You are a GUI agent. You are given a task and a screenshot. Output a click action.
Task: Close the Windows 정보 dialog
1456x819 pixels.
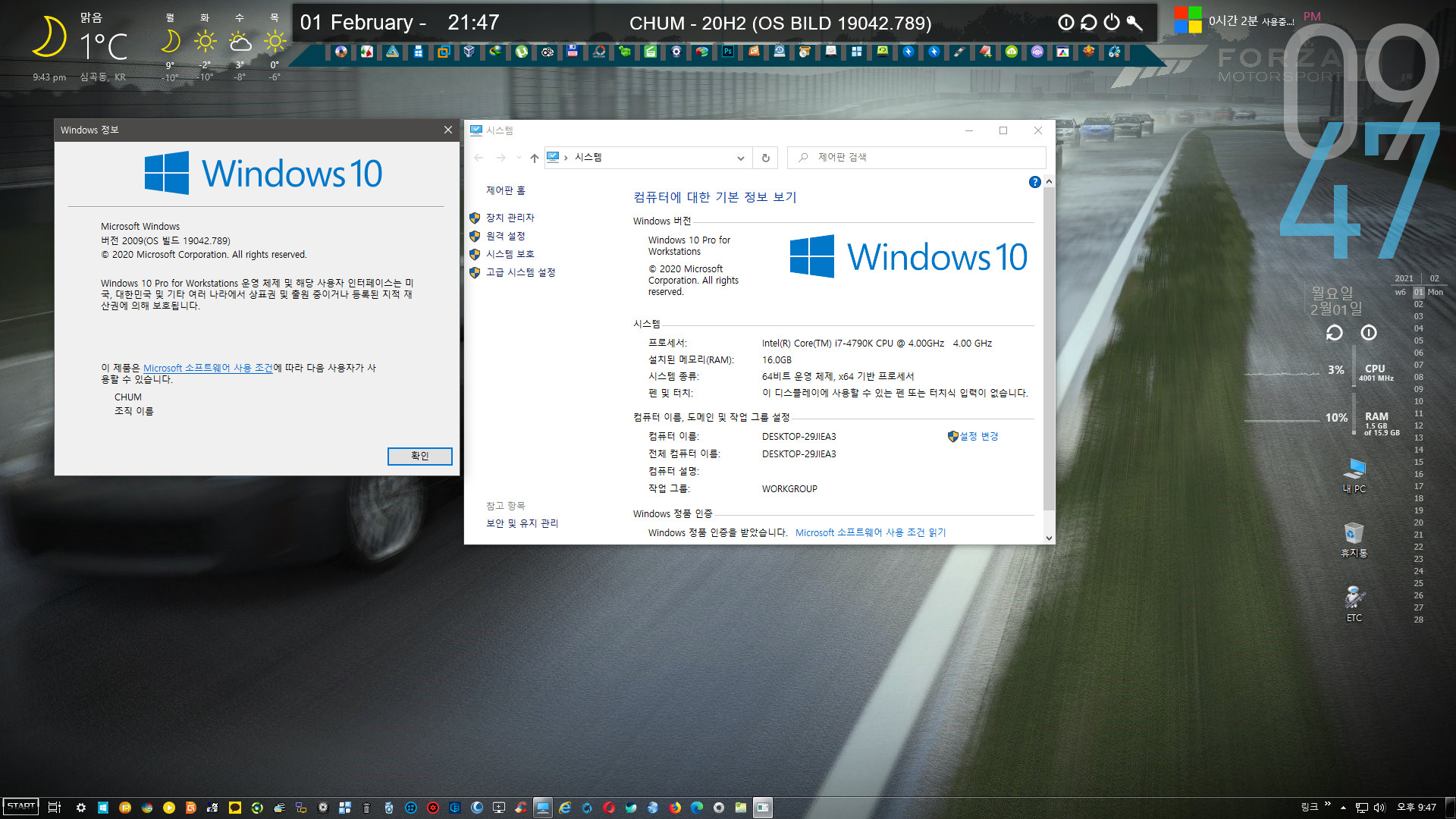tap(448, 130)
